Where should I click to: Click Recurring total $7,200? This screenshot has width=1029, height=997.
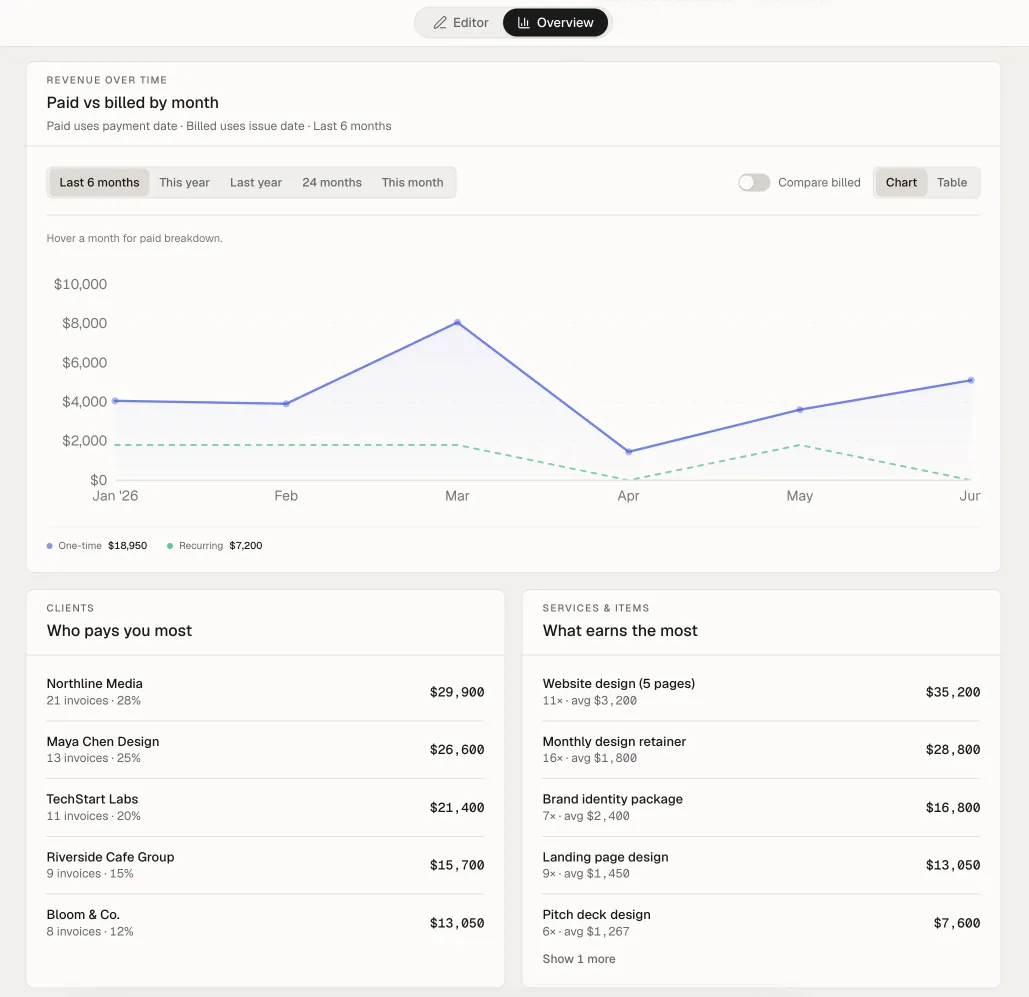pos(245,545)
